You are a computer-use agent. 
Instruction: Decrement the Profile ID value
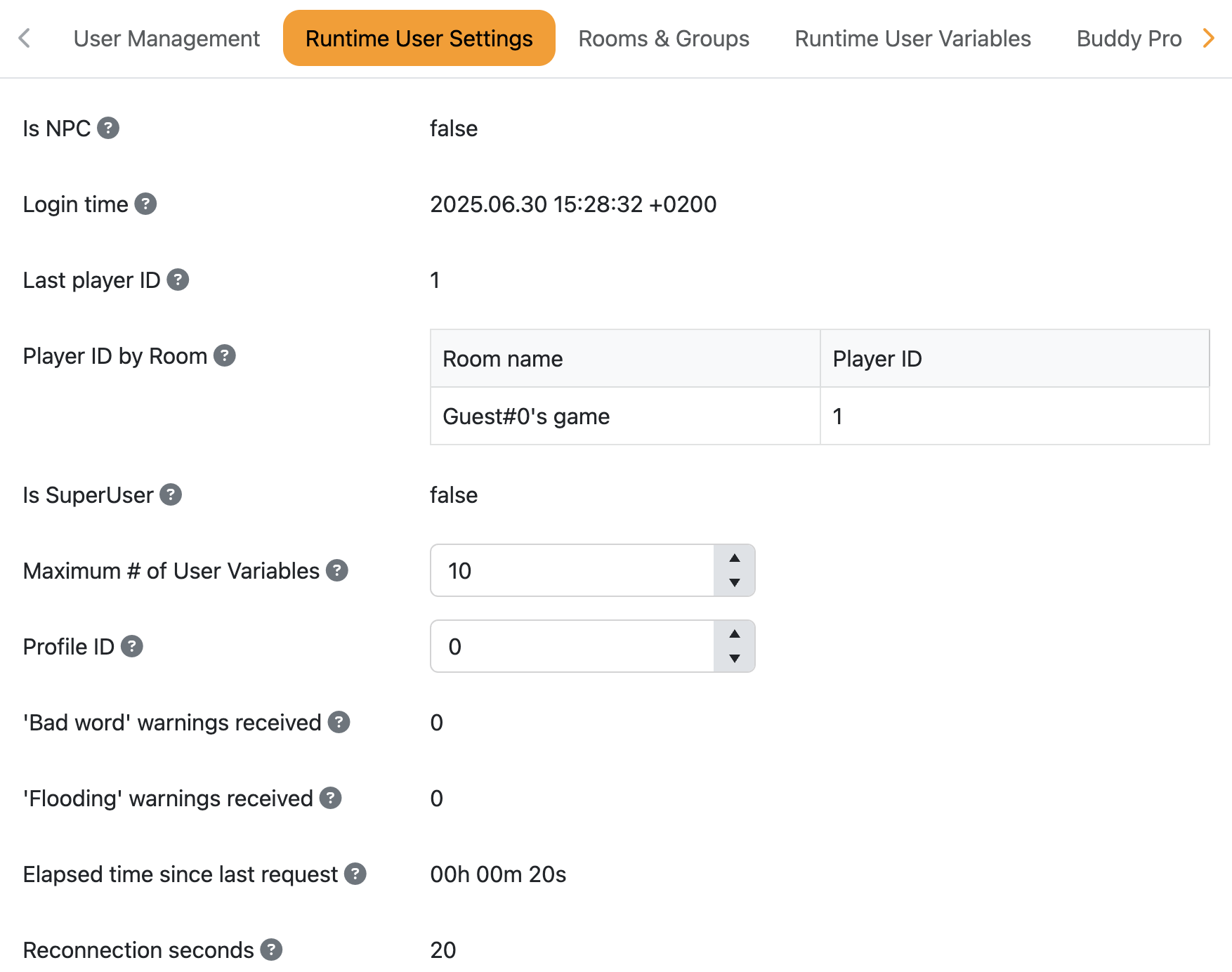click(735, 658)
